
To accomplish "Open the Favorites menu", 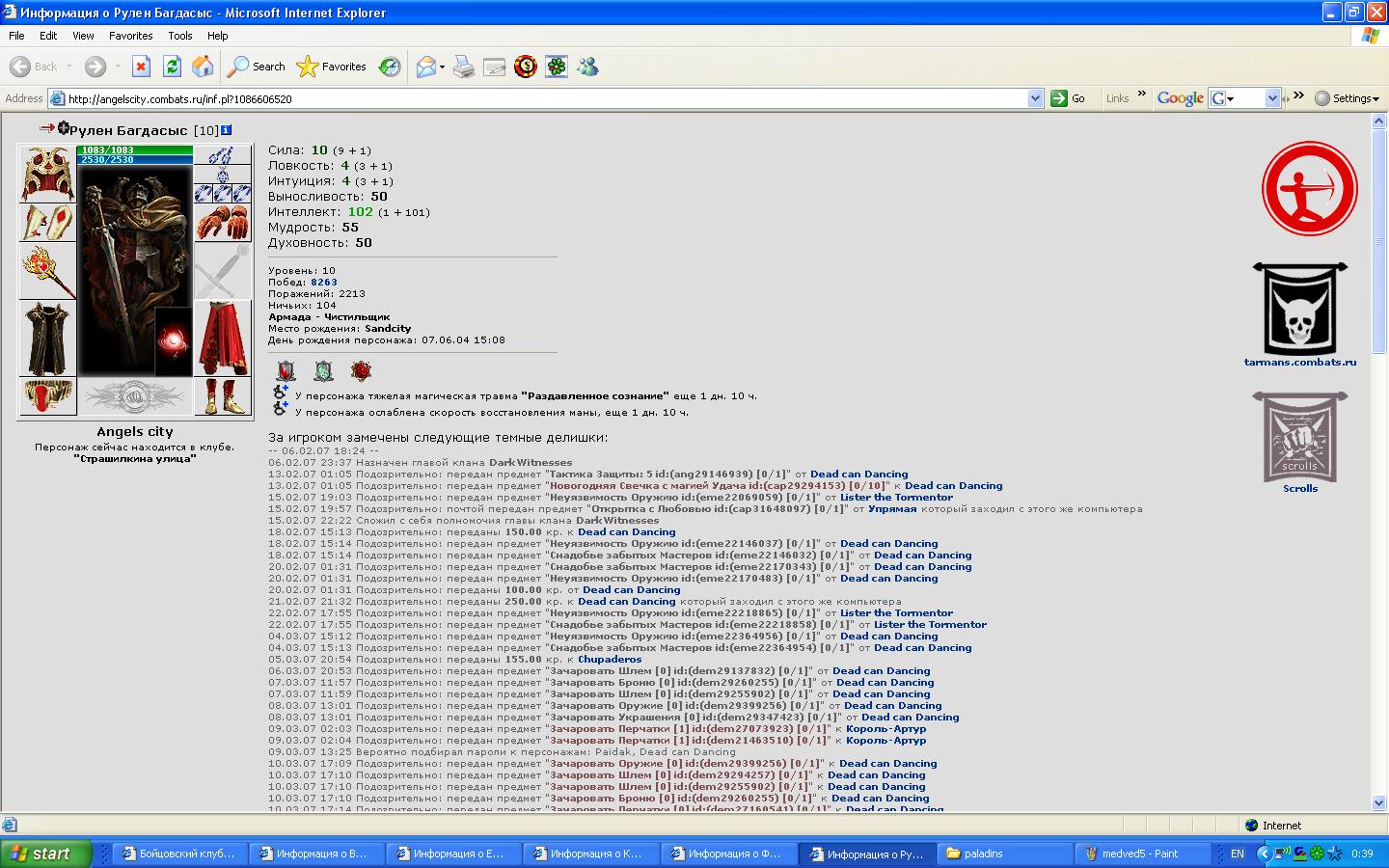I will (x=130, y=36).
